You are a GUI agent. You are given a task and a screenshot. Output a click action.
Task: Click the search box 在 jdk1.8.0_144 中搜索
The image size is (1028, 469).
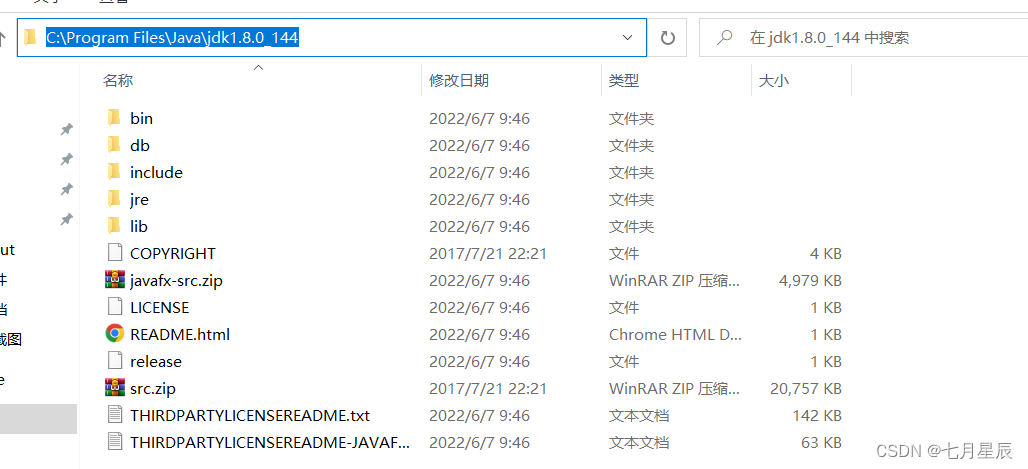click(863, 38)
